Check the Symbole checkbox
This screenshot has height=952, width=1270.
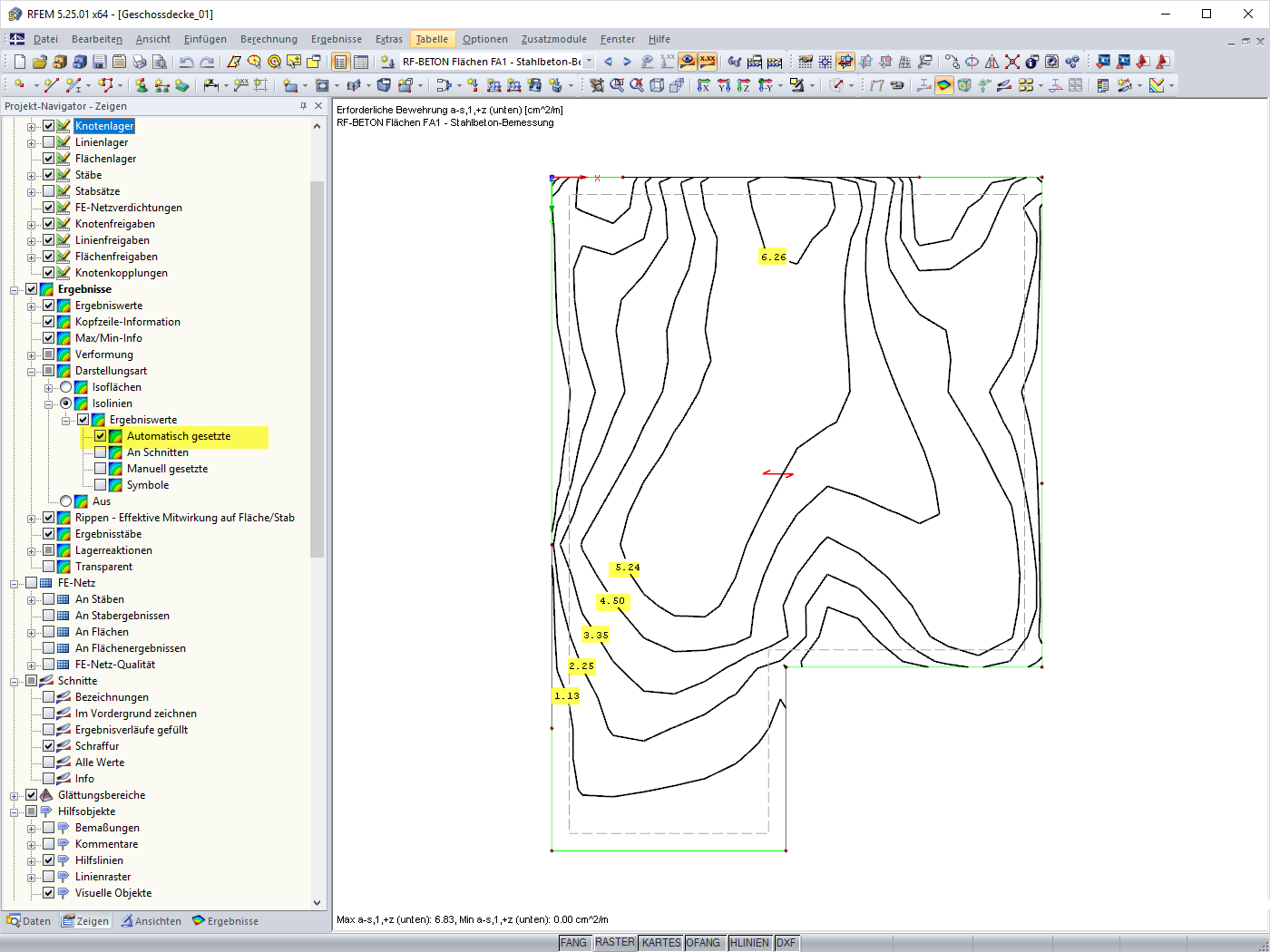[100, 485]
